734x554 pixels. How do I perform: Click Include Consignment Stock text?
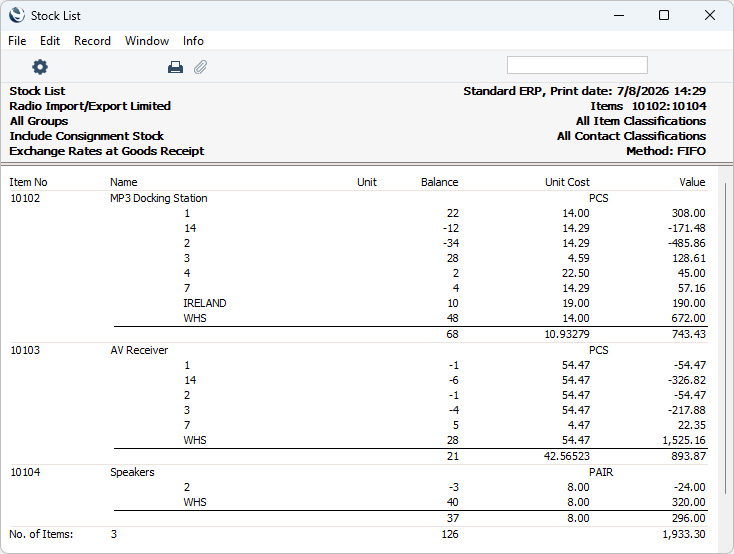coord(87,136)
